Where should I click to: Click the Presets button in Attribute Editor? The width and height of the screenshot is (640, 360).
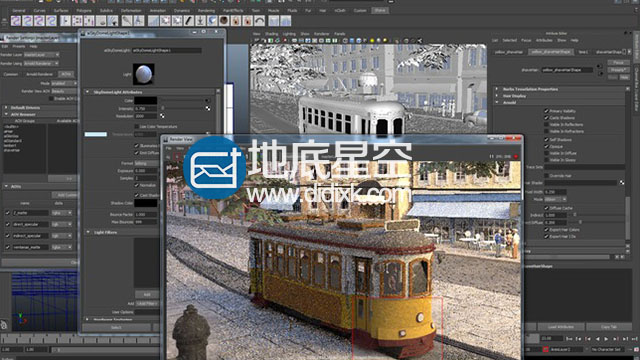point(618,70)
